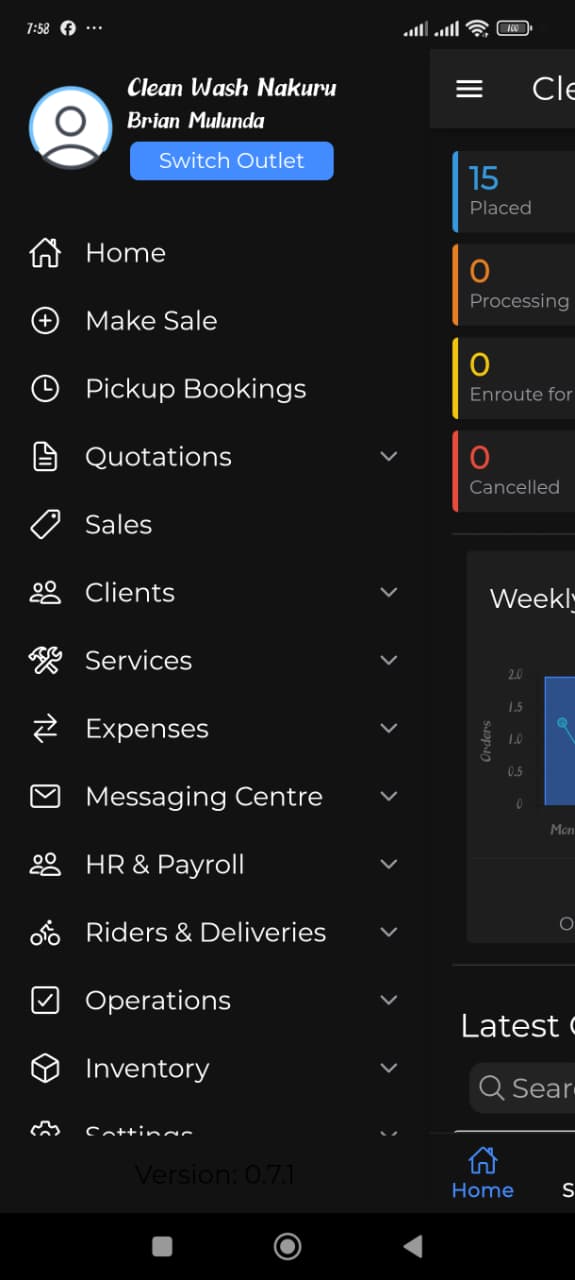Open Pickup Bookings via its clock icon
575x1280 pixels.
tap(45, 389)
